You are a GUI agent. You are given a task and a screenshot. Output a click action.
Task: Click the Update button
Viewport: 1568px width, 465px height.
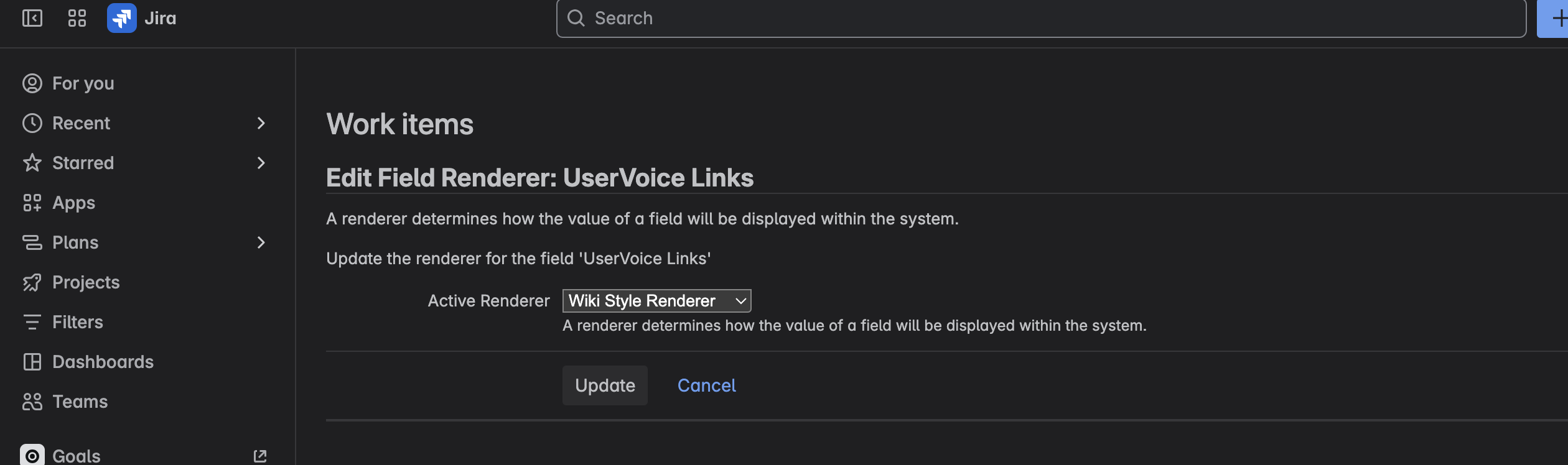[604, 385]
